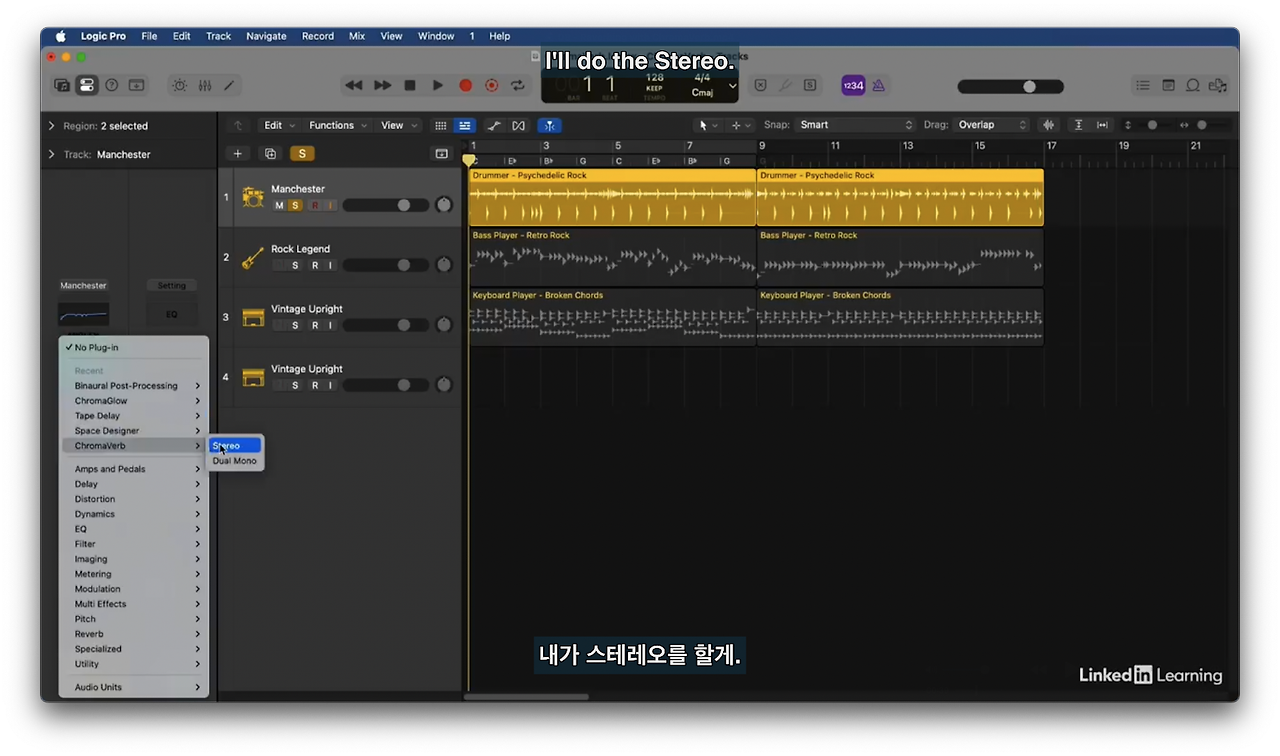Open the LCD display mode dropdown arrow
Viewport: 1280px width, 756px height.
732,86
